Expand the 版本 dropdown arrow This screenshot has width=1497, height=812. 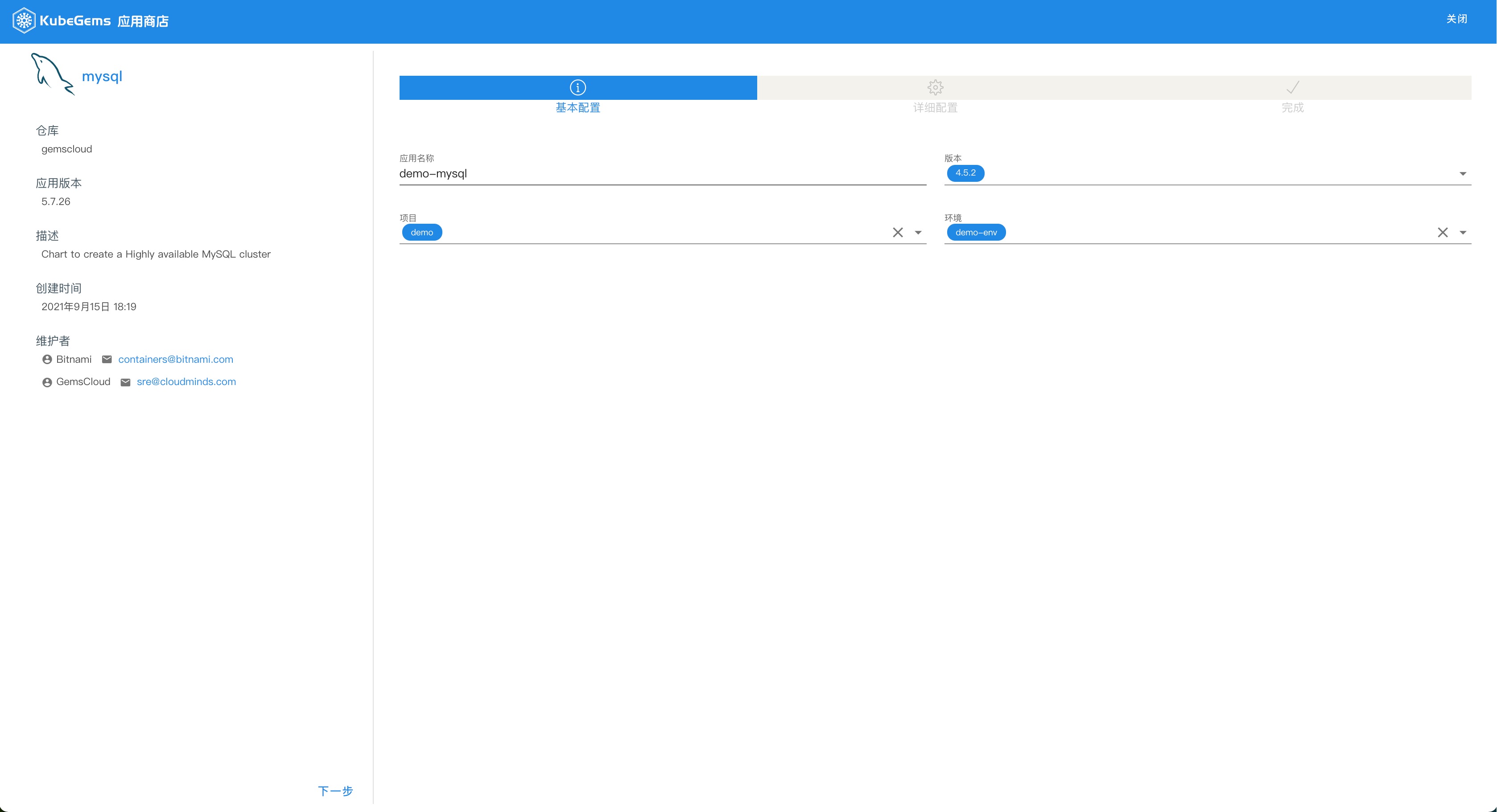tap(1463, 174)
